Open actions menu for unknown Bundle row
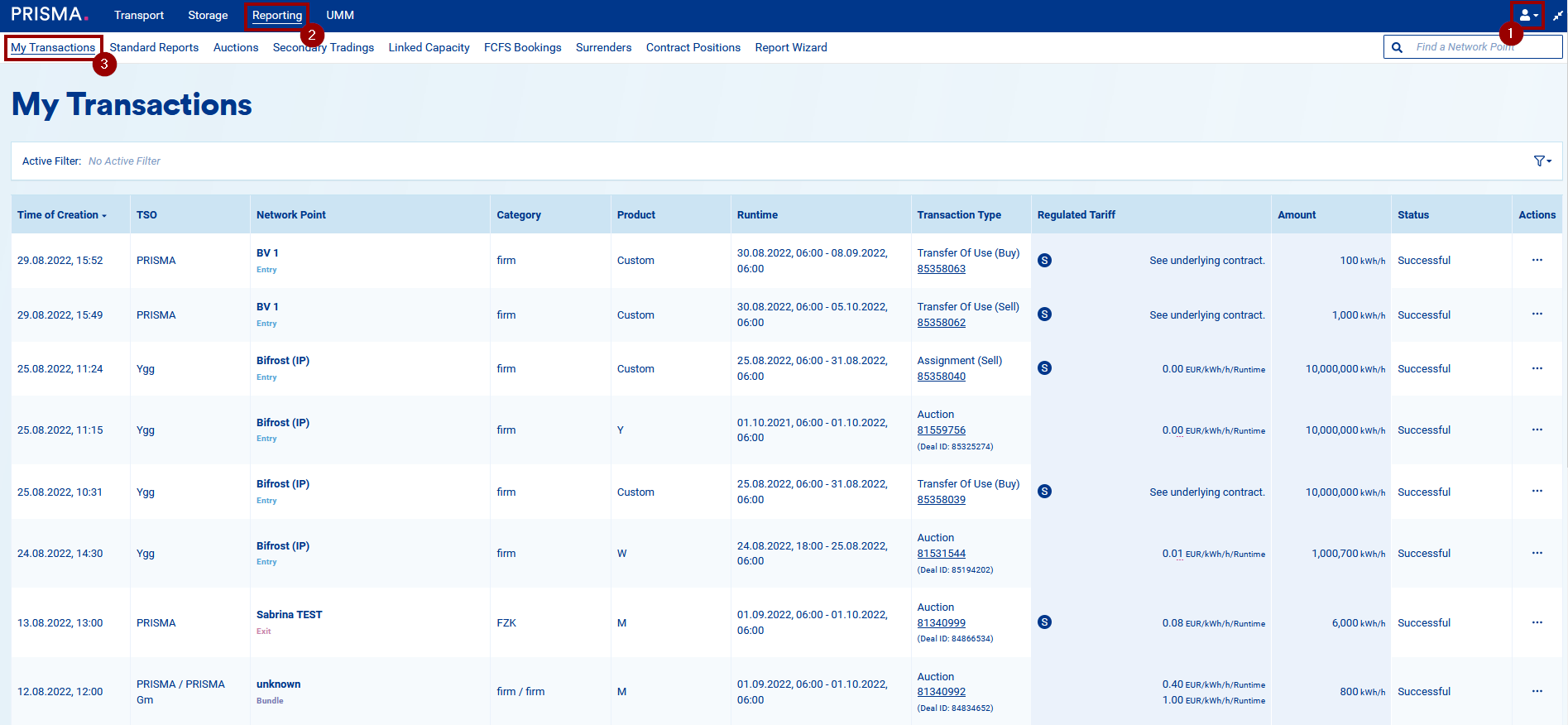 [x=1537, y=691]
